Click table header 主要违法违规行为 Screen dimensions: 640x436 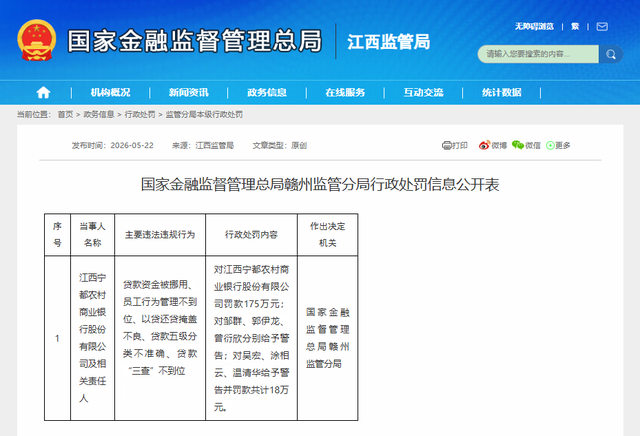(x=160, y=235)
